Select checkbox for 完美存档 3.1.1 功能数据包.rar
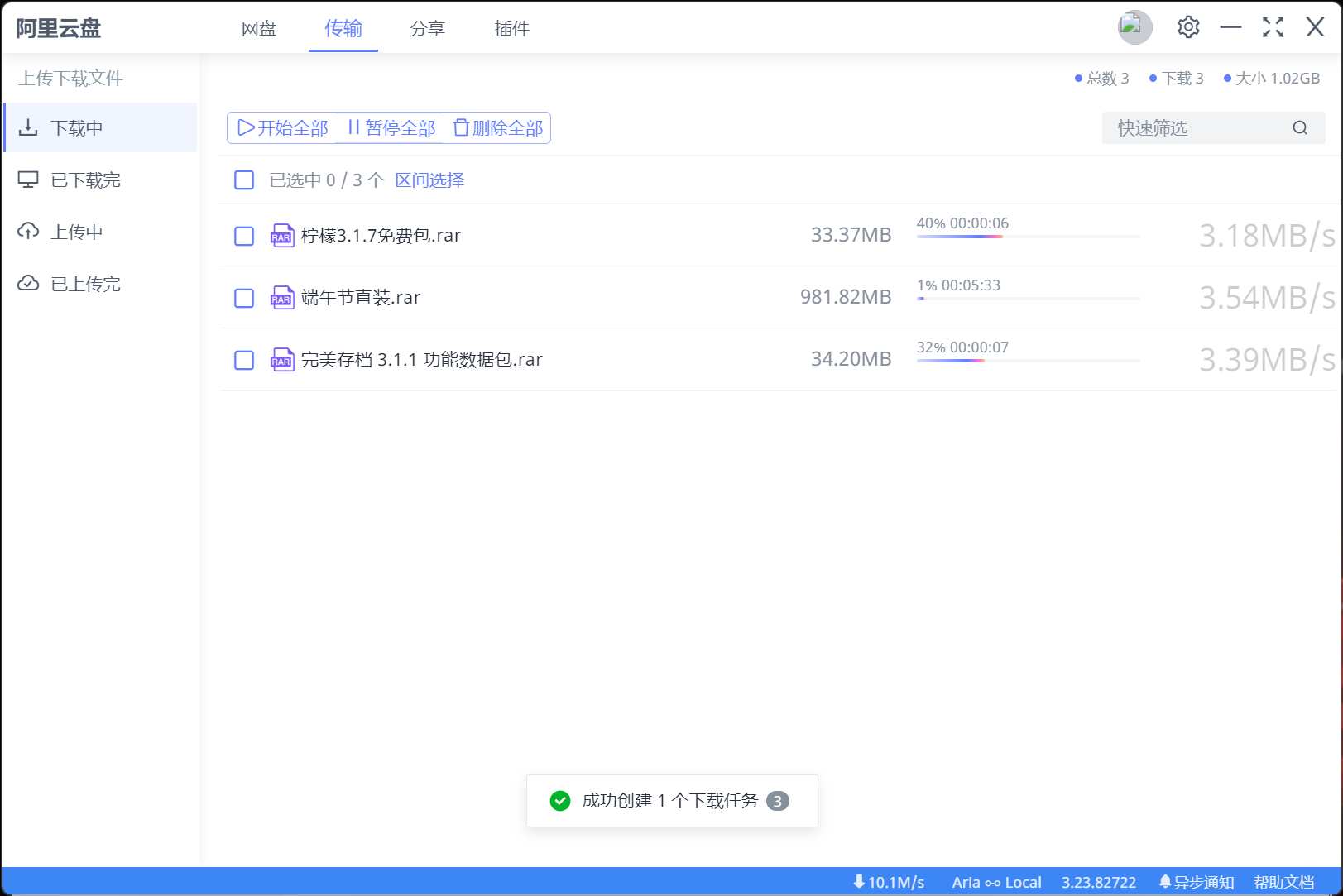The image size is (1343, 896). tap(244, 360)
